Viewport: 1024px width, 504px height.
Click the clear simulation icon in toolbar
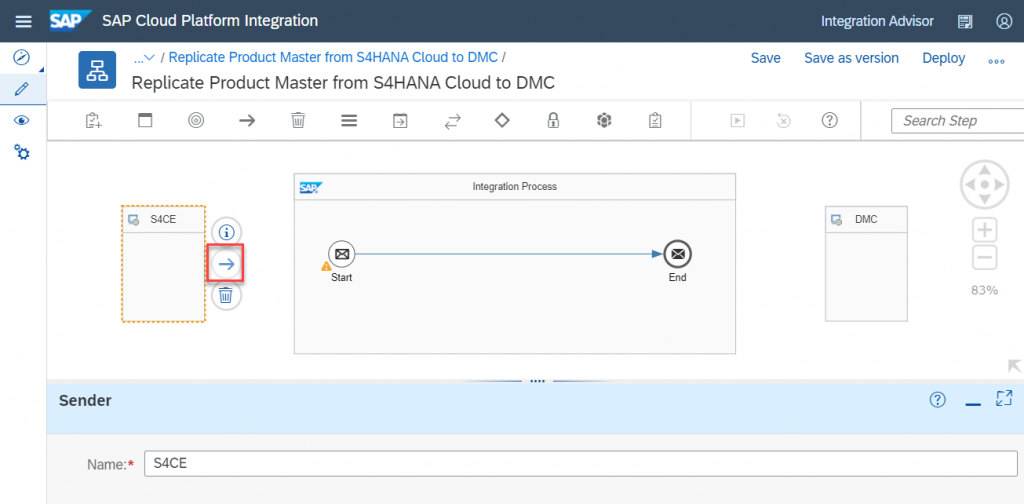click(784, 121)
